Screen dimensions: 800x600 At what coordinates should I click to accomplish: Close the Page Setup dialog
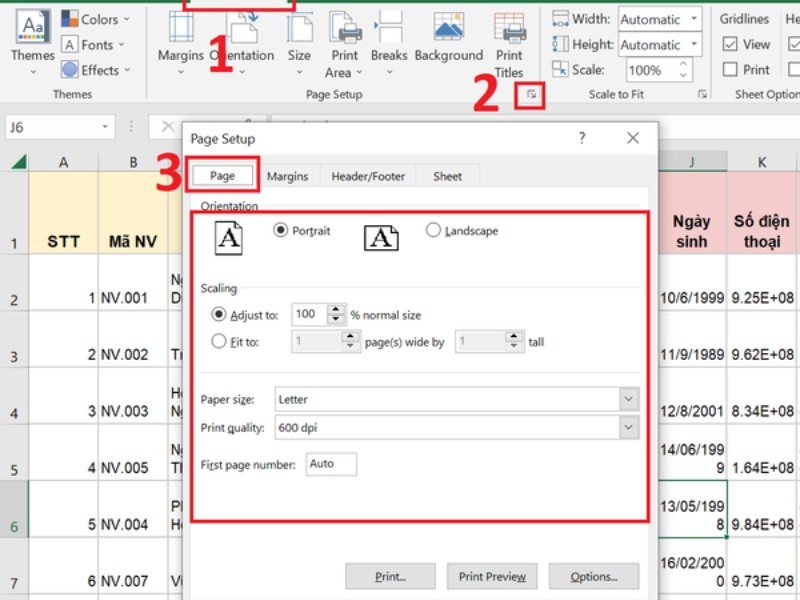pos(633,138)
